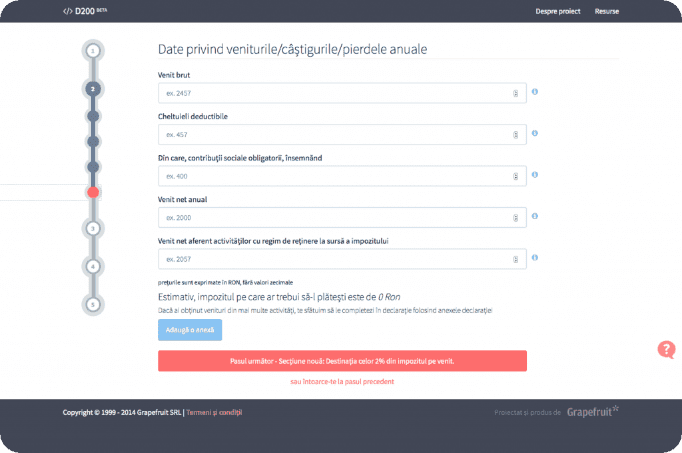Screen dimensions: 682x453
Task: Show info for Venit net anual field
Action: [x=535, y=216]
